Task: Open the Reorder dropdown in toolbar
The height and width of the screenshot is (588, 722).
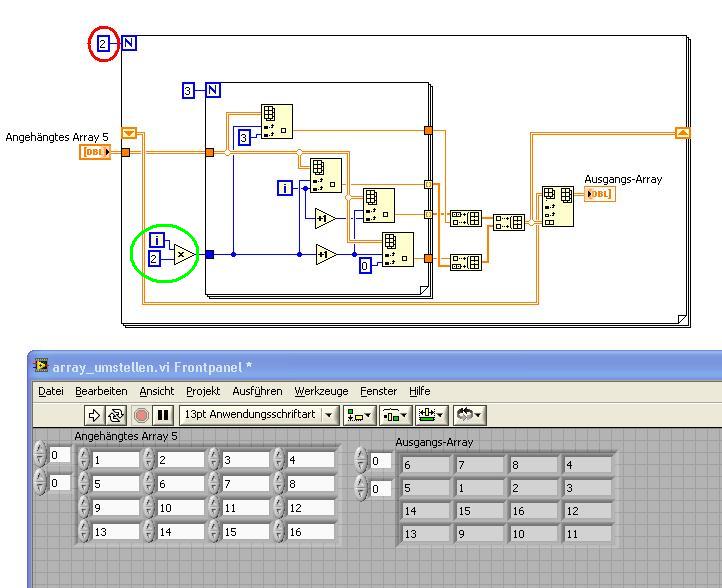Action: coord(468,414)
